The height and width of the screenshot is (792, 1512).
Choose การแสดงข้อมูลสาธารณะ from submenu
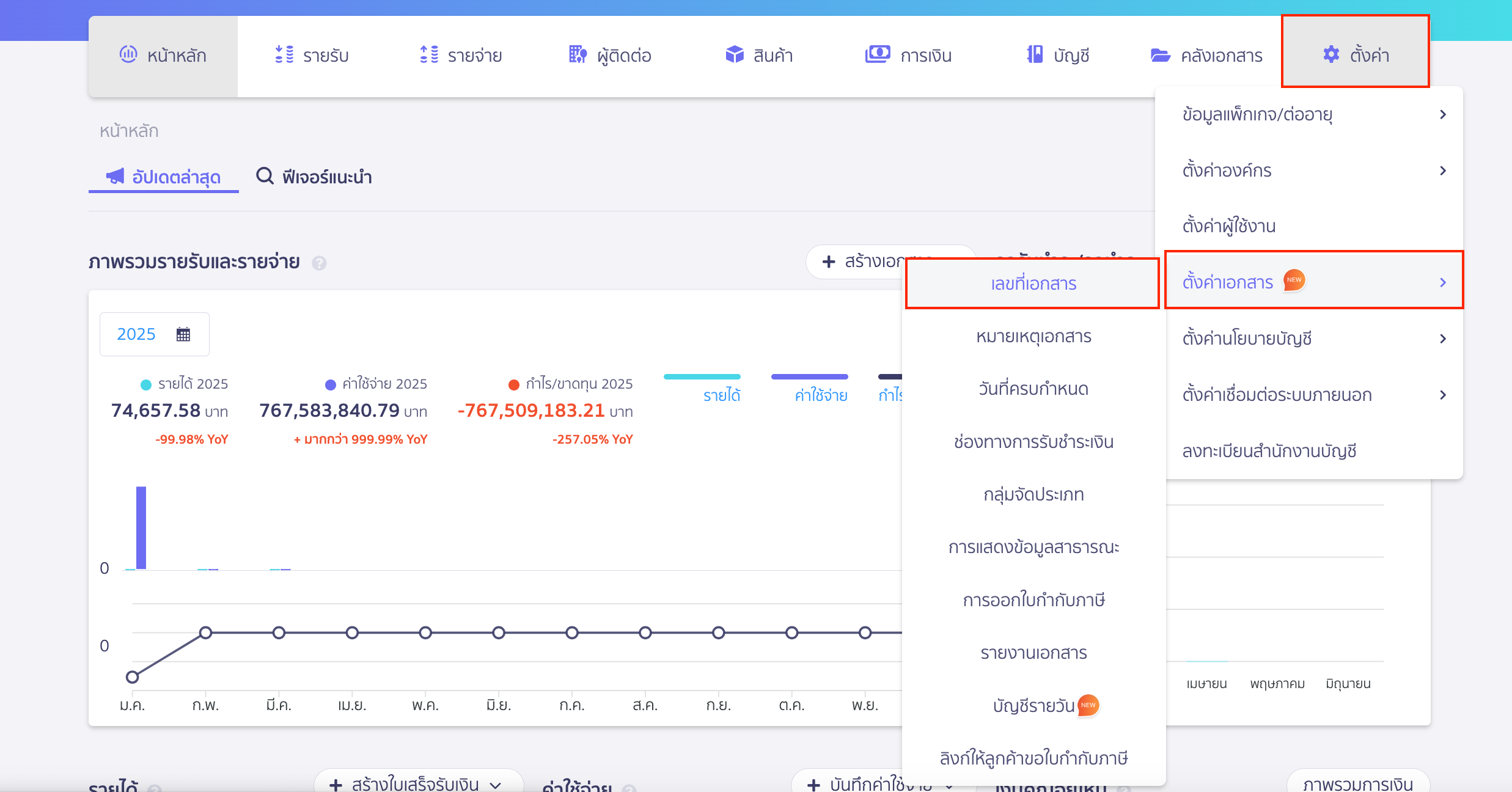[1033, 547]
